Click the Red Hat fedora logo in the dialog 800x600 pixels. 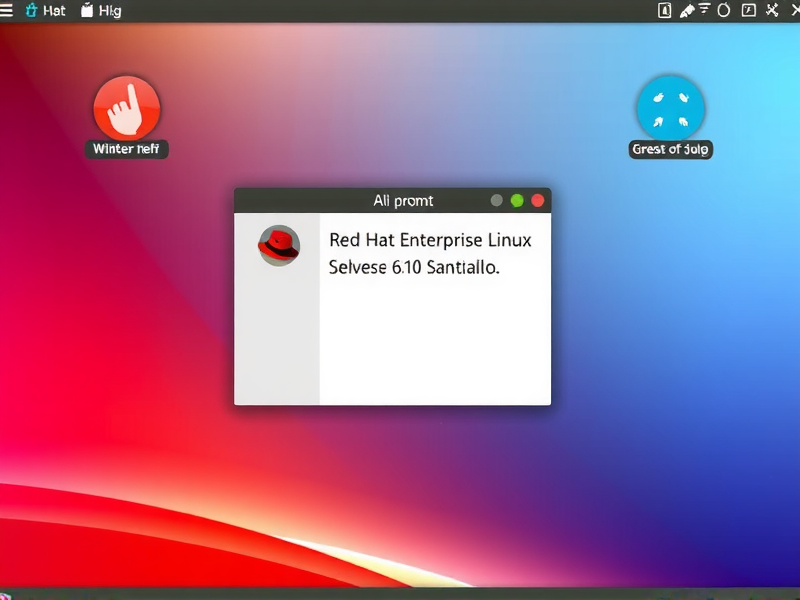click(279, 247)
